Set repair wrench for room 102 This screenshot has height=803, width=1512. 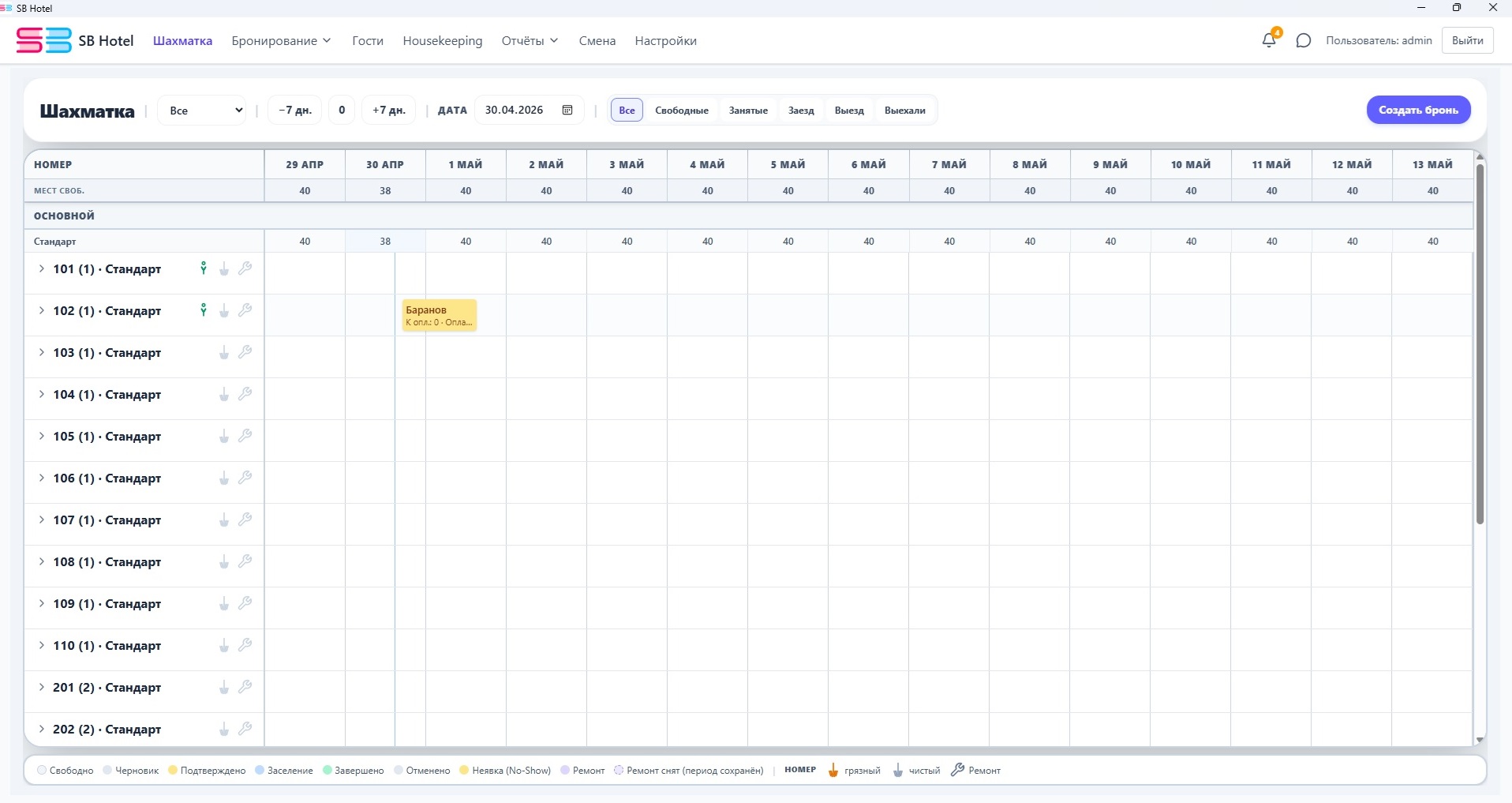point(245,310)
